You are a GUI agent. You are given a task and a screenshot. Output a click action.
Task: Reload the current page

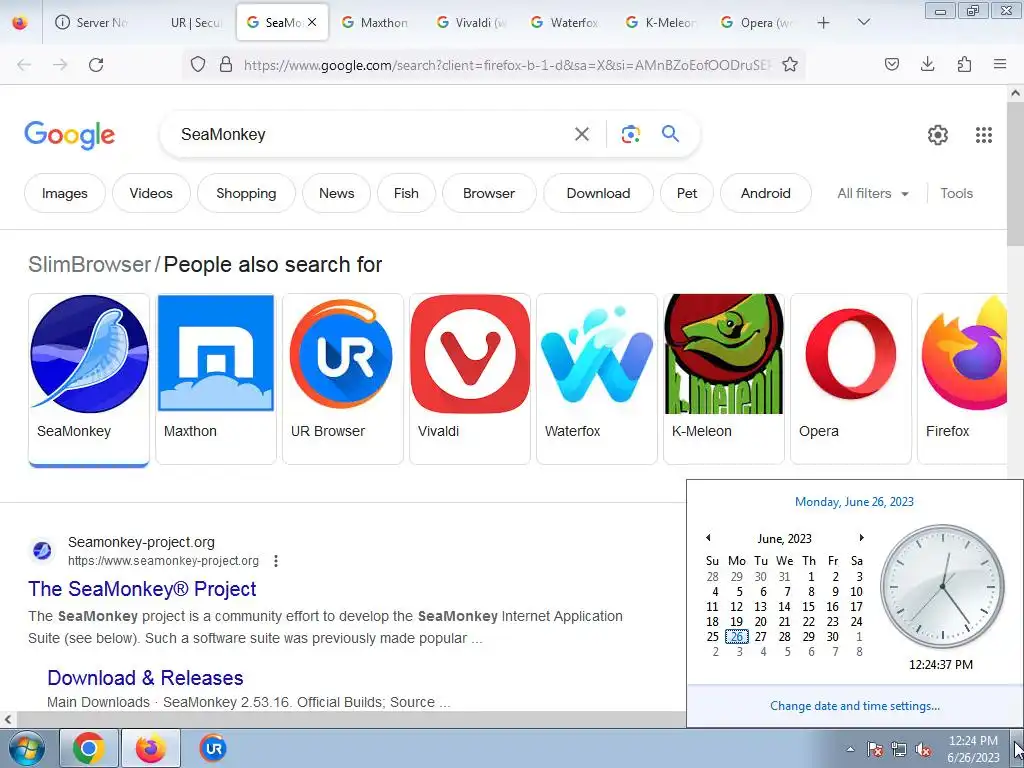click(96, 65)
